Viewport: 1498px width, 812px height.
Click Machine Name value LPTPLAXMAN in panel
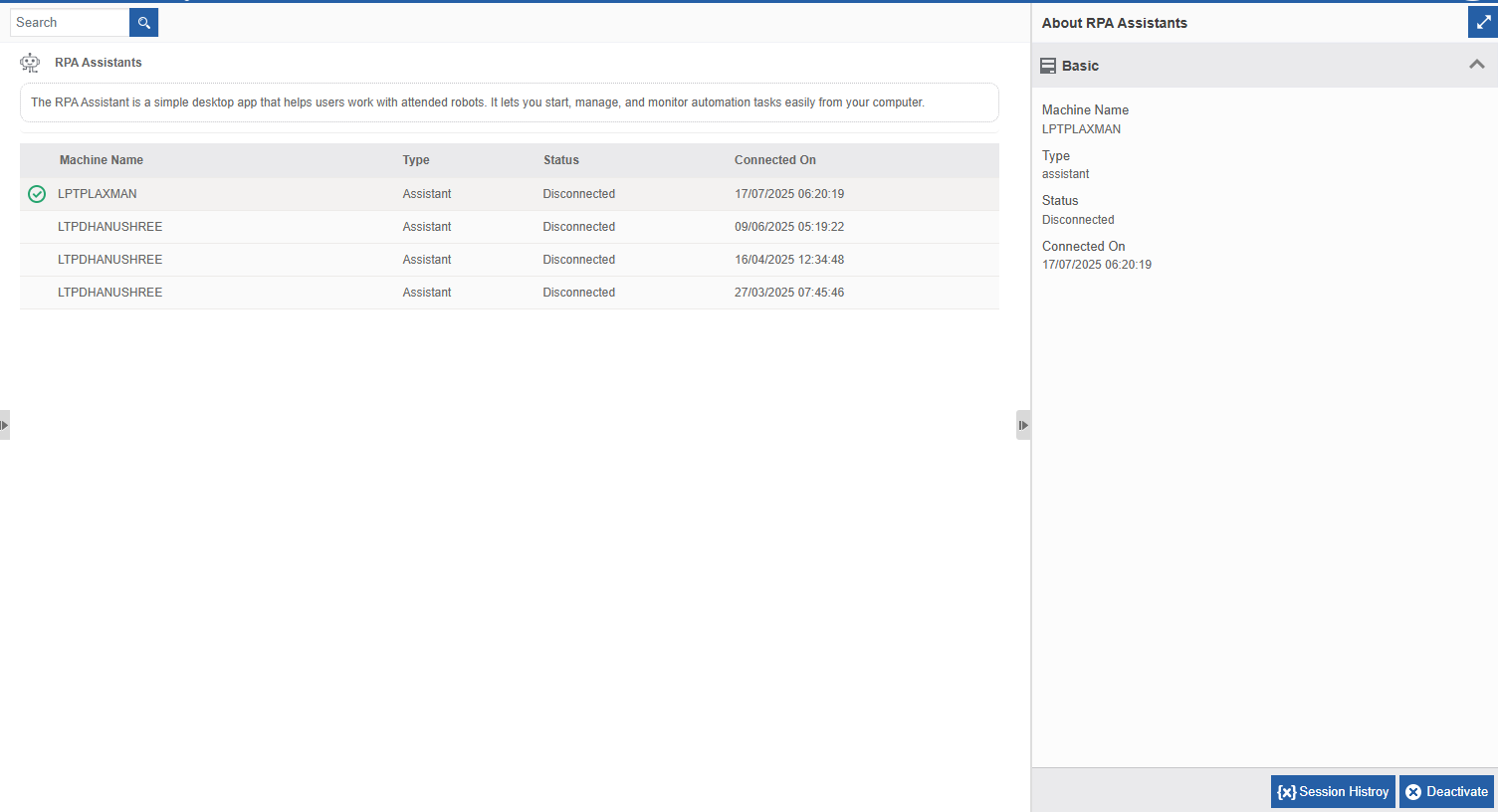point(1081,129)
